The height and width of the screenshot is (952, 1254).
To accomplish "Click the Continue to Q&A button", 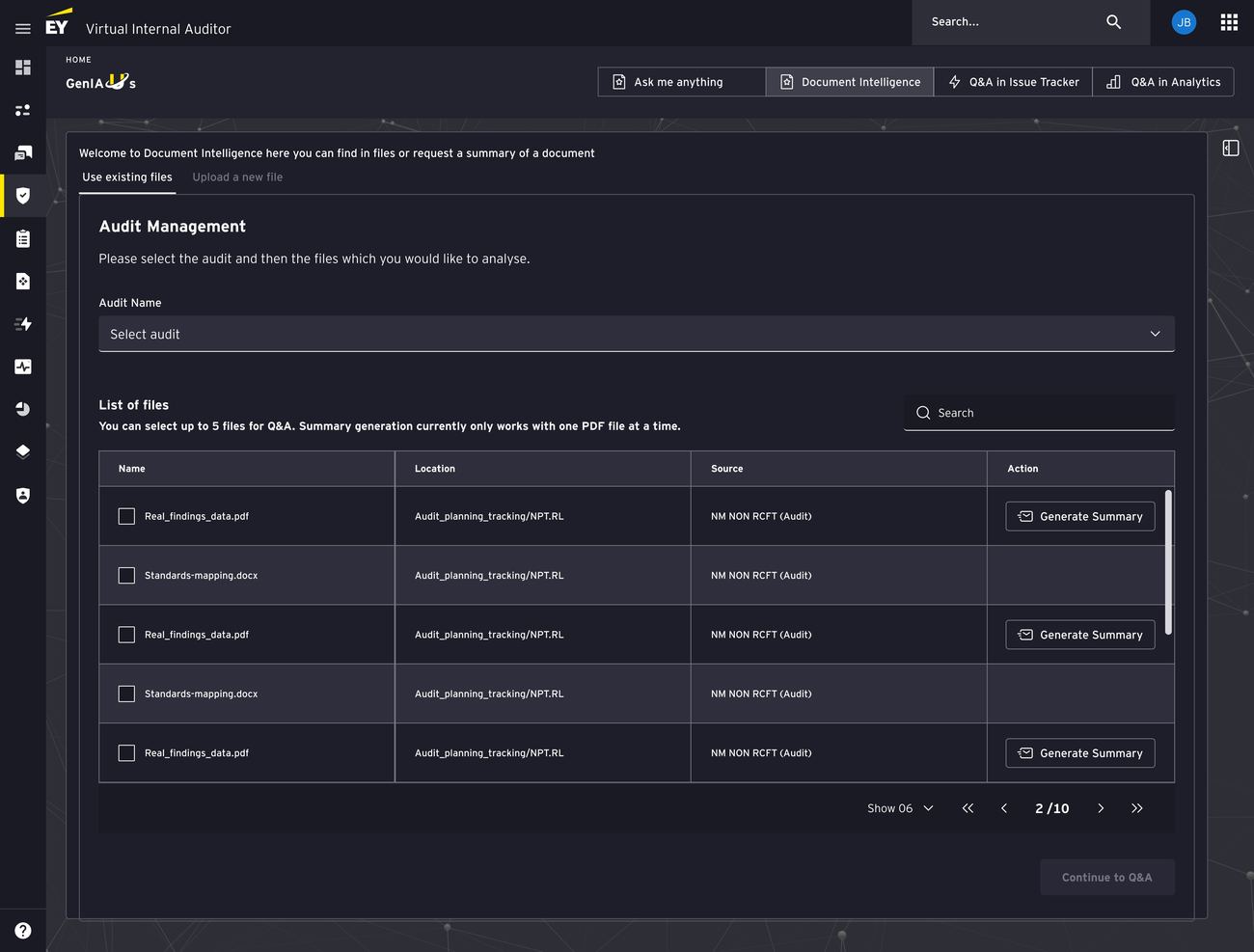I will tap(1107, 877).
